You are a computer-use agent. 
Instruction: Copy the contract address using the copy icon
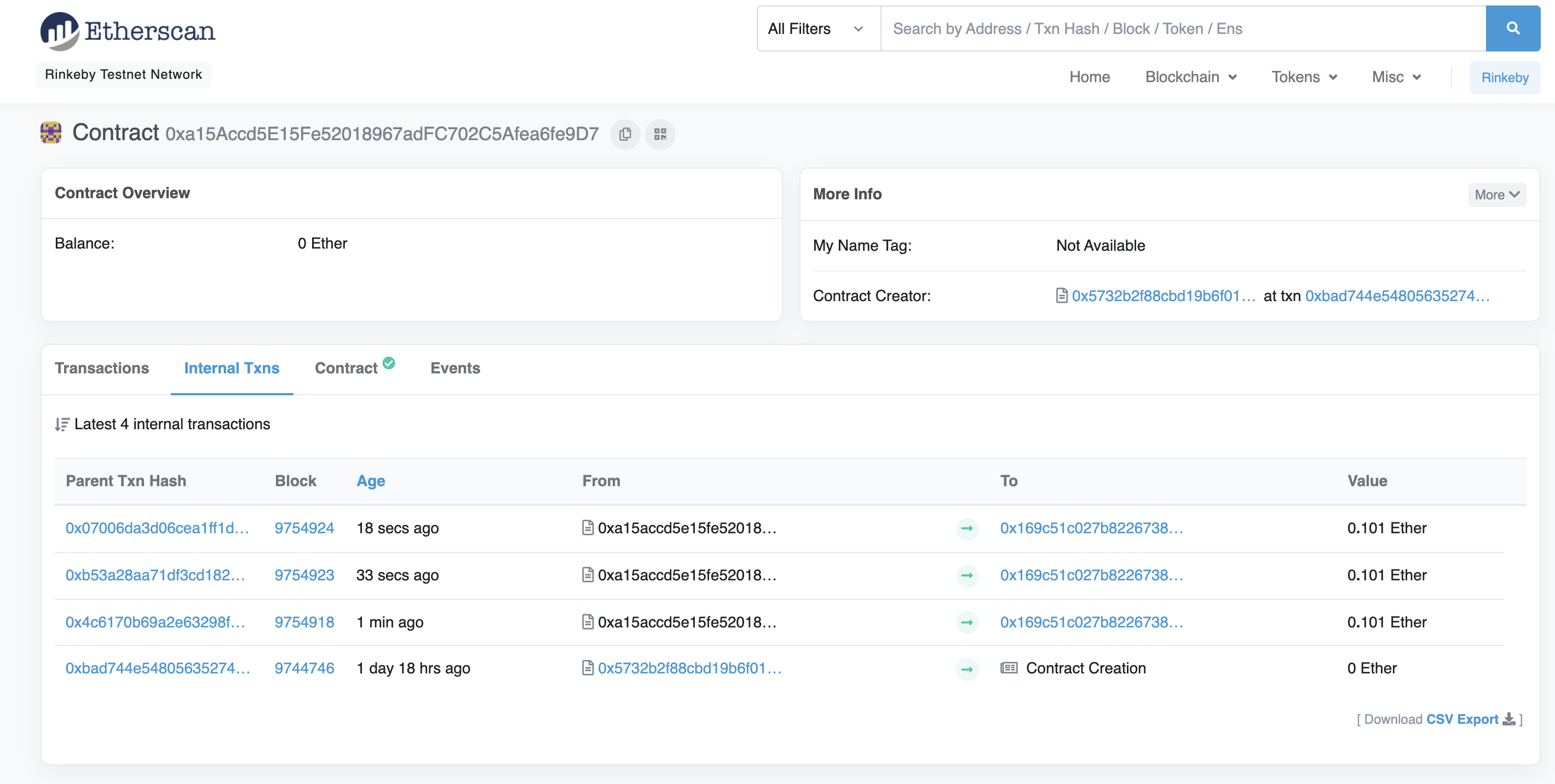tap(625, 135)
